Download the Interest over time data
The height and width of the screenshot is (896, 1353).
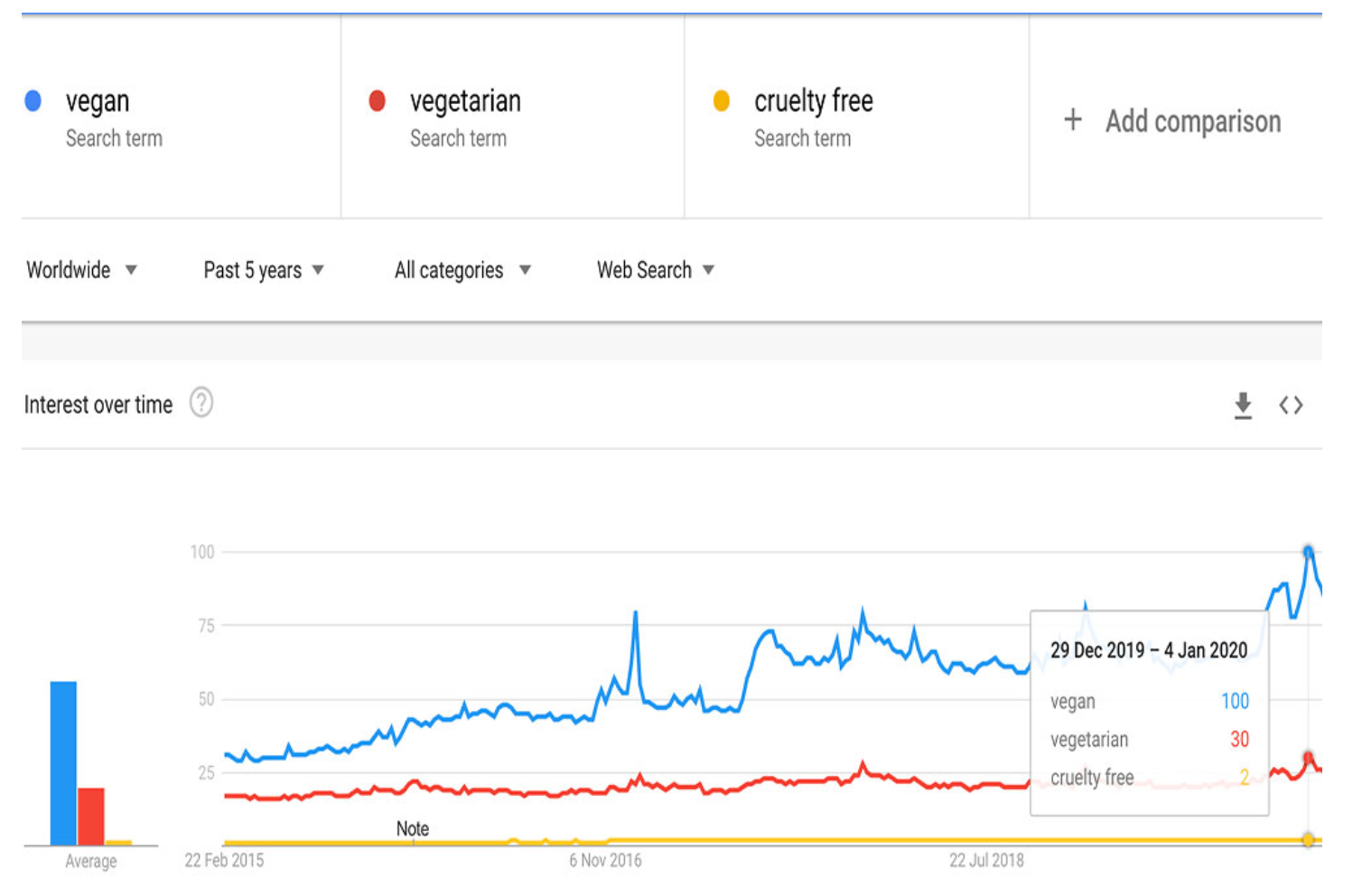point(1243,406)
